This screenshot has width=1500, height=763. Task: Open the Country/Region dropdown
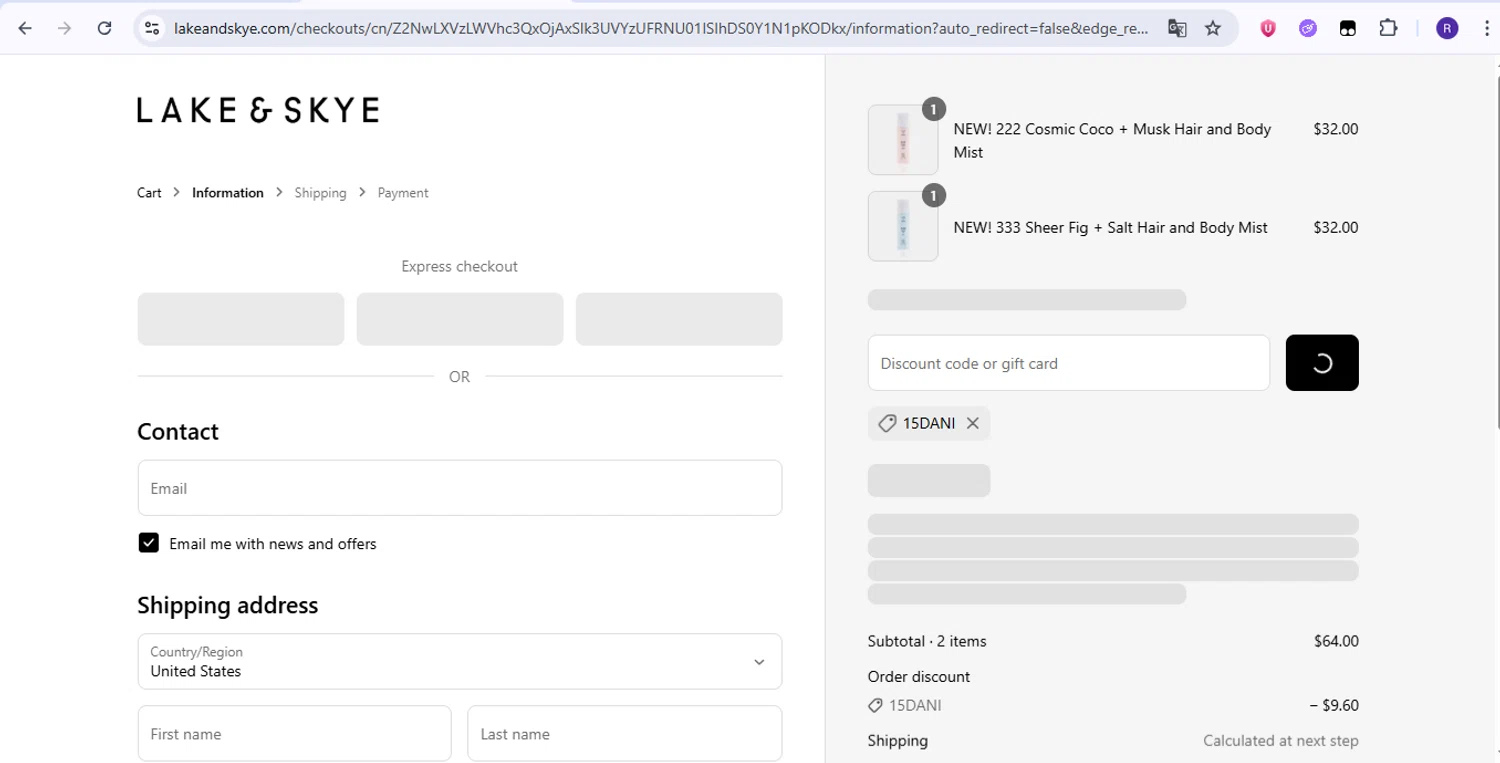click(x=460, y=661)
